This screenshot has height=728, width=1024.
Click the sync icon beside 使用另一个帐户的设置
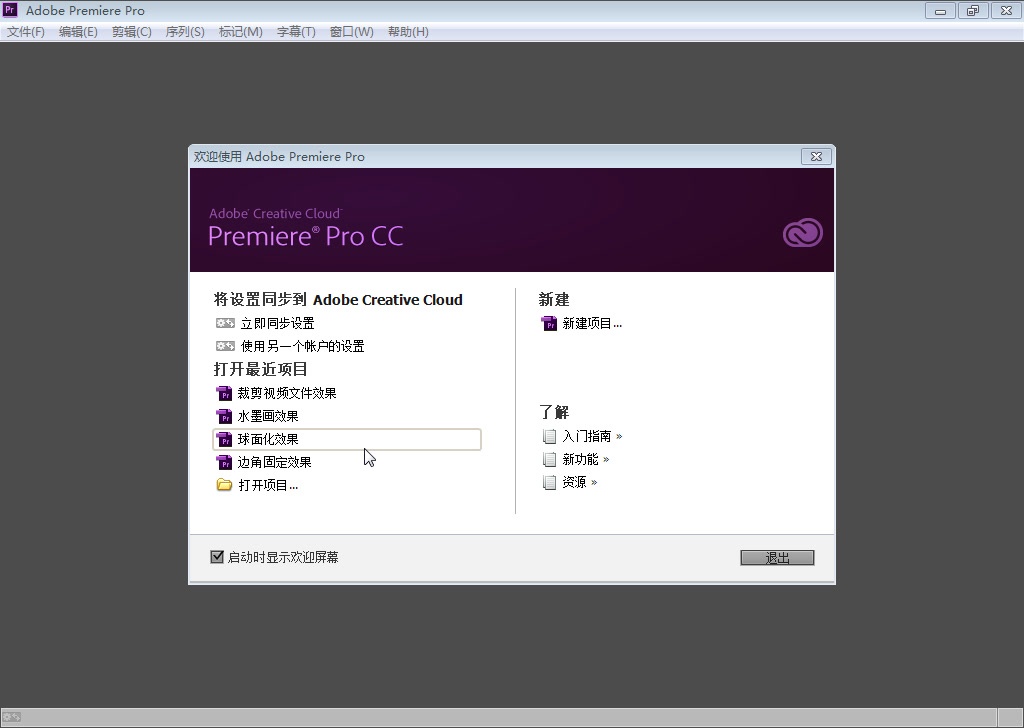[225, 346]
